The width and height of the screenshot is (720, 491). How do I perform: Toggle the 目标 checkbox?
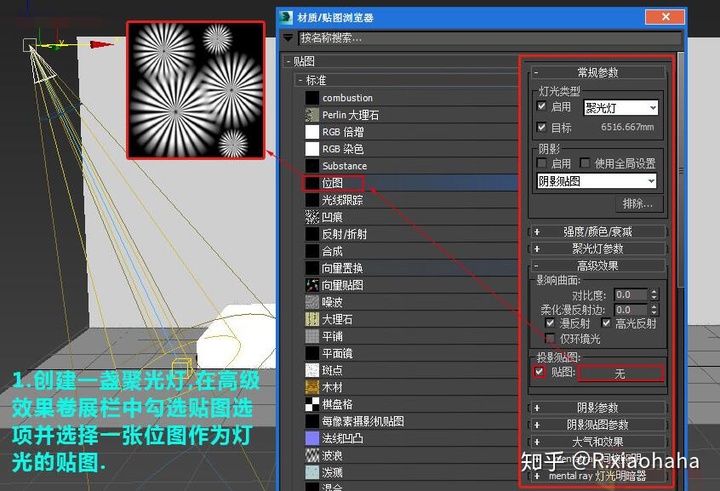542,127
